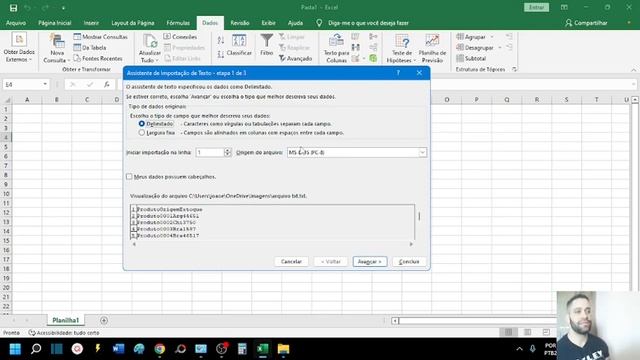Click Atualizar Tudo refresh icon
The height and width of the screenshot is (360, 640).
coord(150,42)
